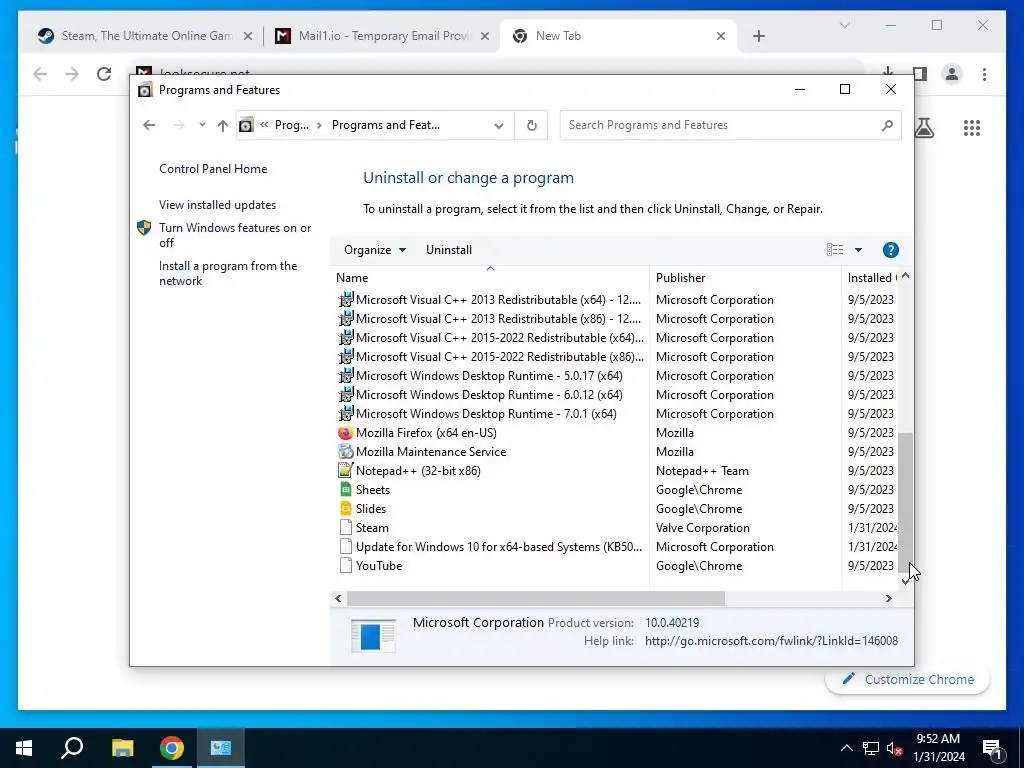Click the YouTube entry's file icon
Viewport: 1024px width, 768px height.
345,566
